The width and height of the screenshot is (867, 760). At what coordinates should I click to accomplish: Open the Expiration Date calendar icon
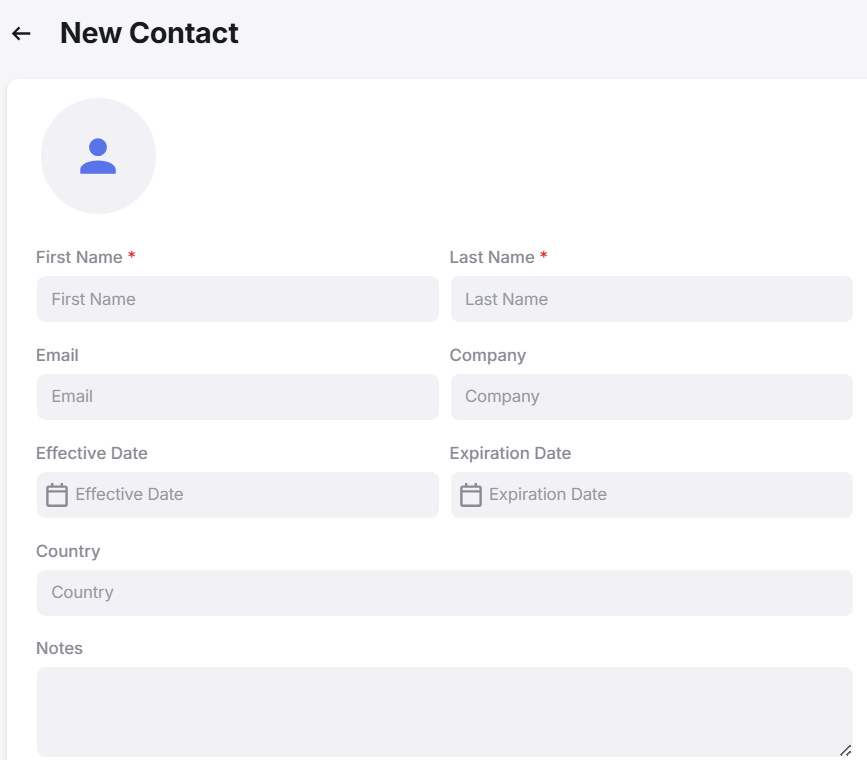pyautogui.click(x=471, y=494)
